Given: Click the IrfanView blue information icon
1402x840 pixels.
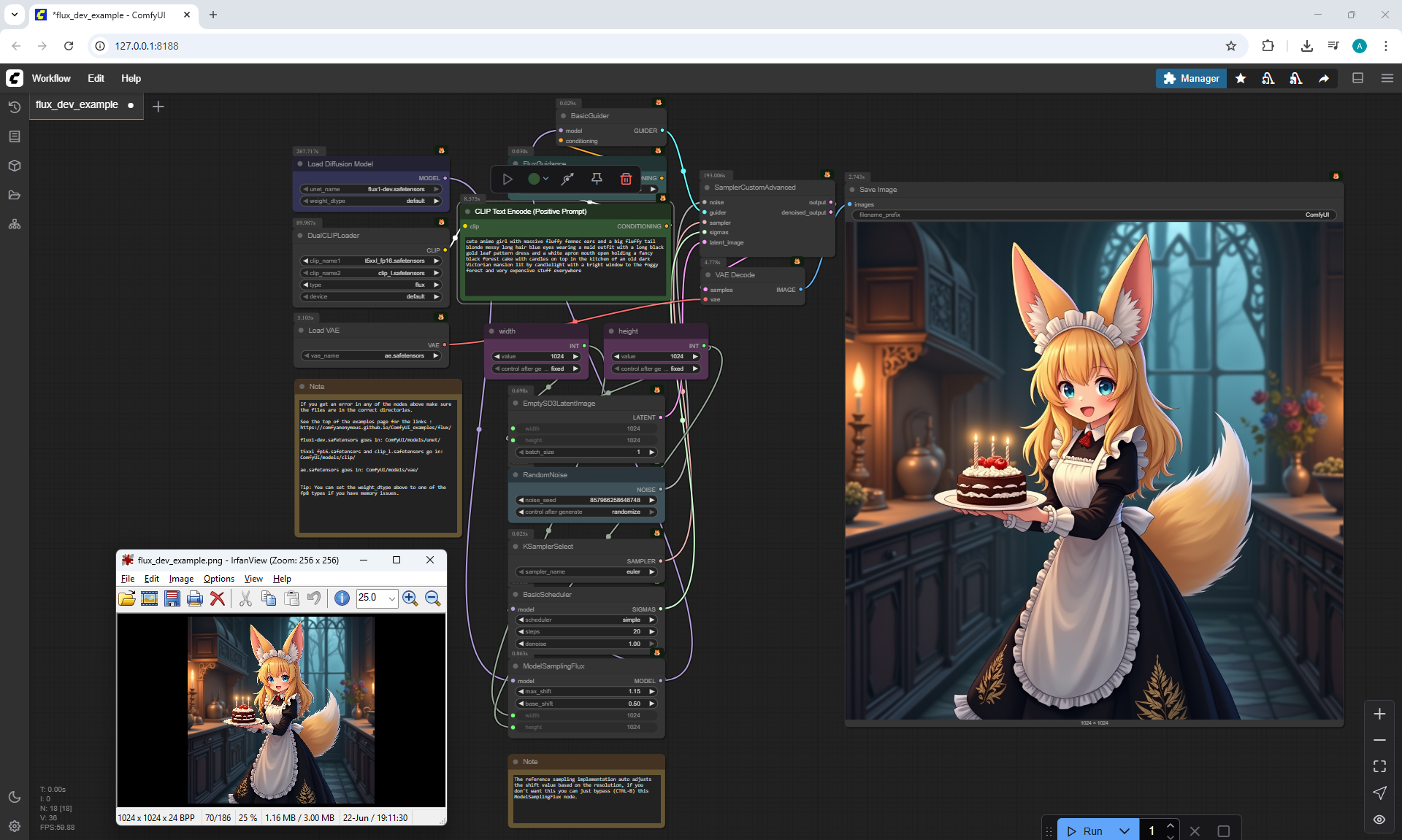Looking at the screenshot, I should pos(342,598).
